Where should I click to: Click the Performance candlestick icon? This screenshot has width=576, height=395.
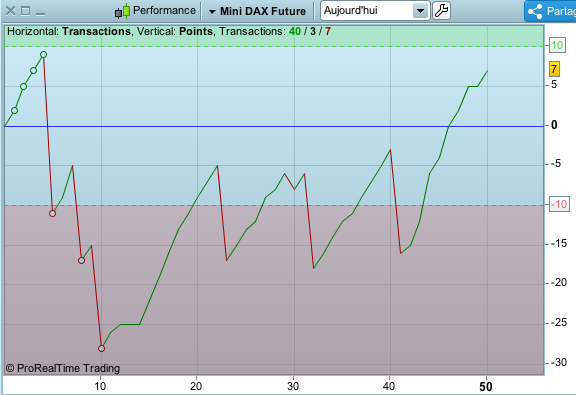[122, 11]
